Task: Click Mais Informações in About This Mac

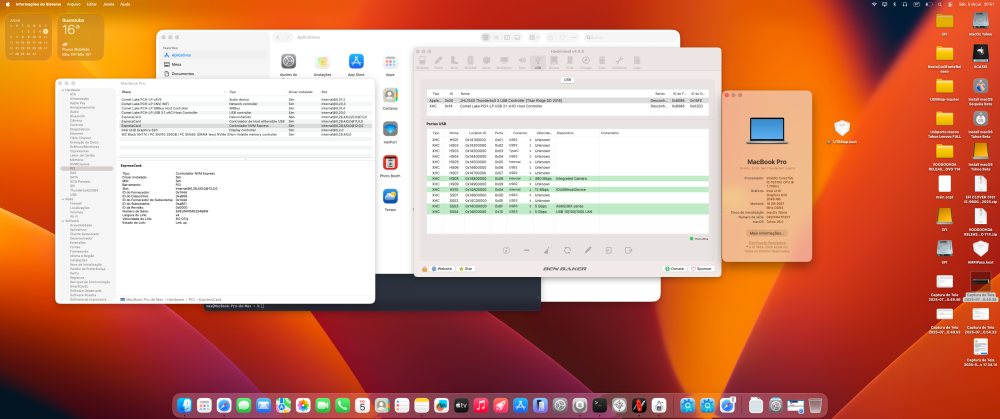Action: 767,233
